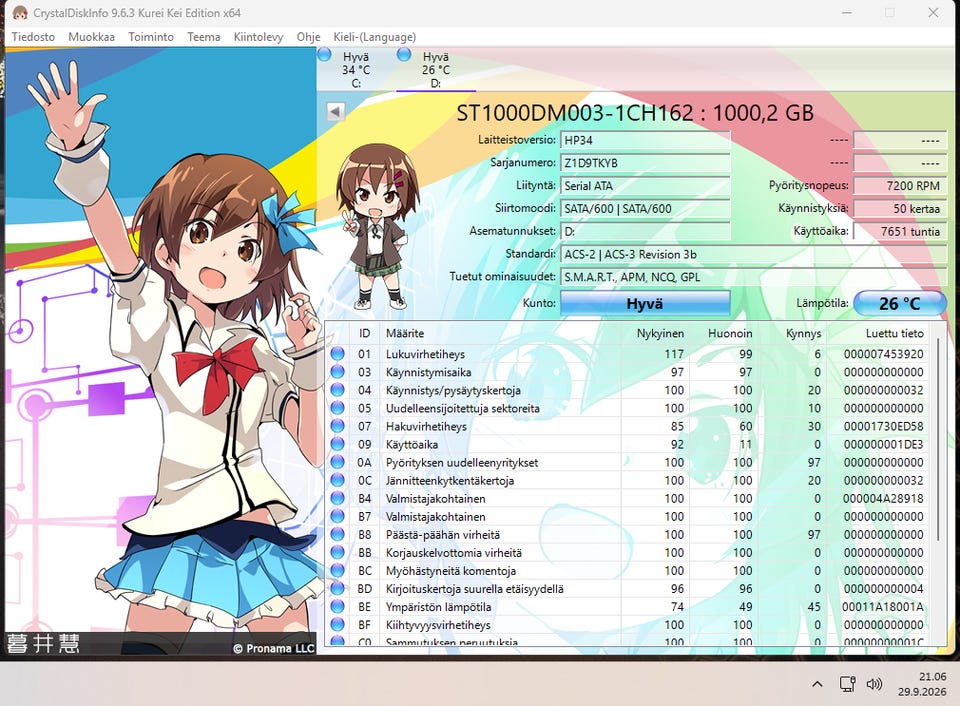Click the status circle for Jännitteenkytkentäkertoja row
The height and width of the screenshot is (706, 960).
(337, 480)
